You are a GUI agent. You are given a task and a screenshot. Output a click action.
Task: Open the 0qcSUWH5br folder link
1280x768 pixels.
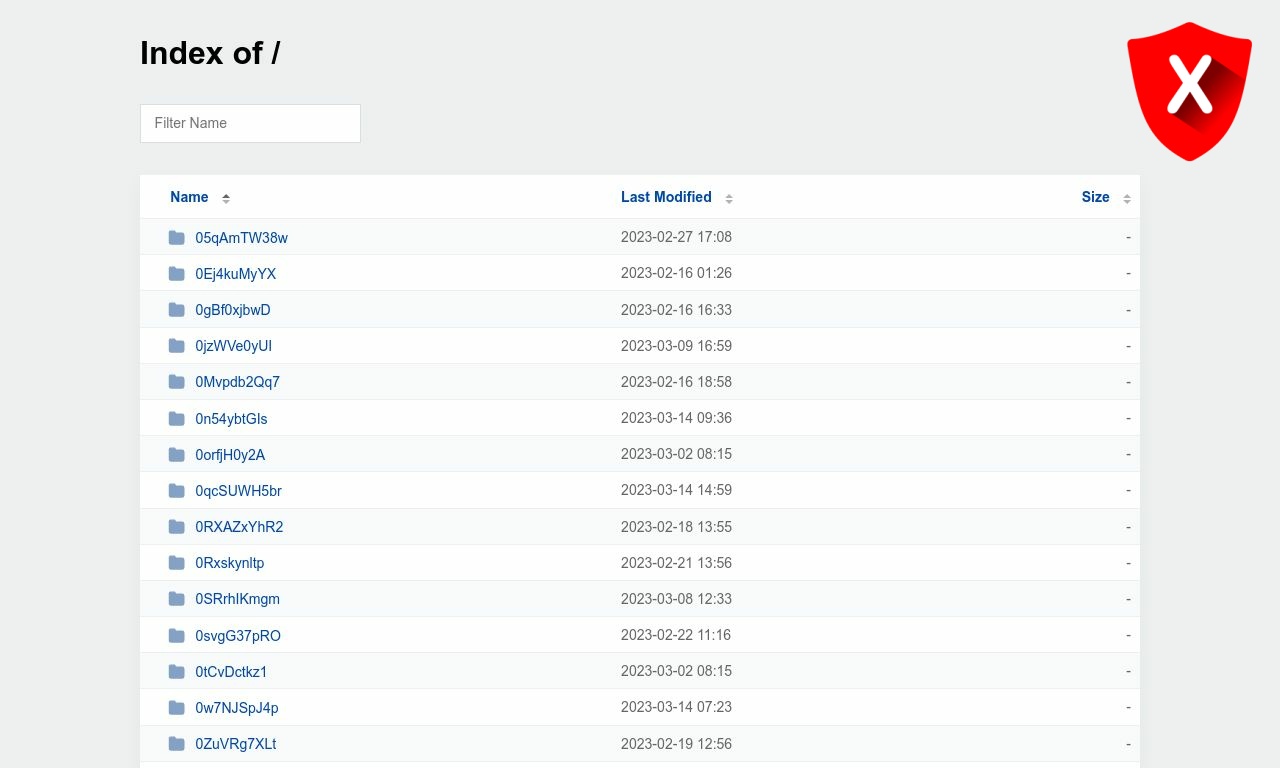[238, 491]
